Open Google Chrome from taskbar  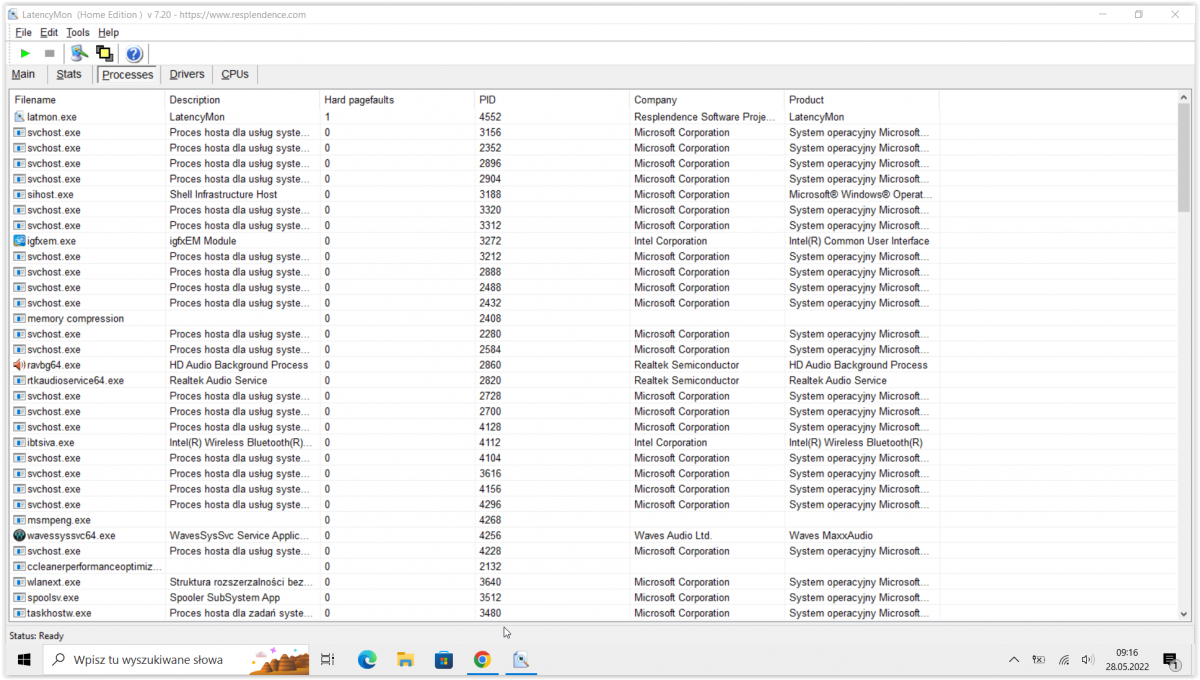point(482,660)
